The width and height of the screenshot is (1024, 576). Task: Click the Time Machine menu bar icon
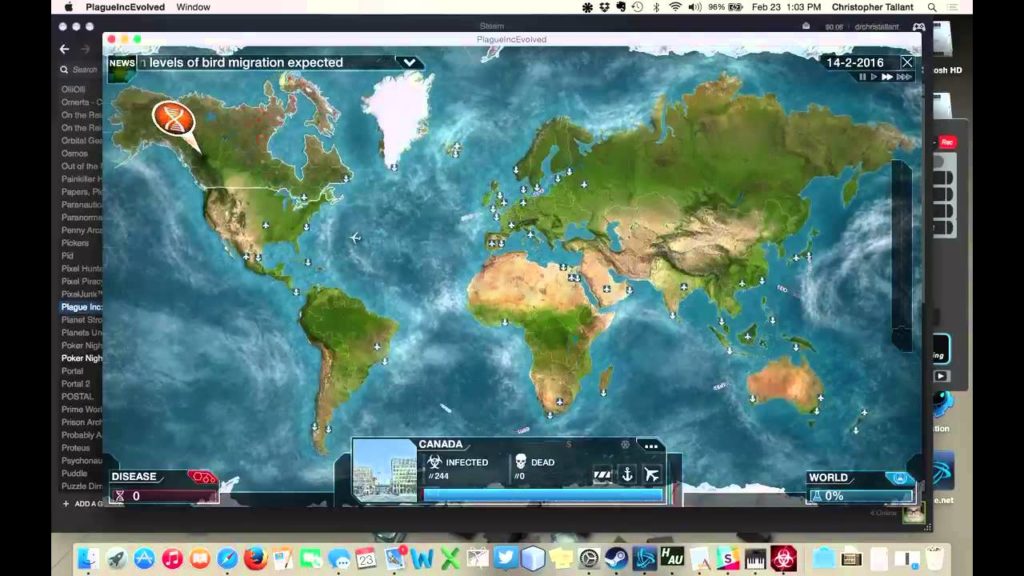637,7
